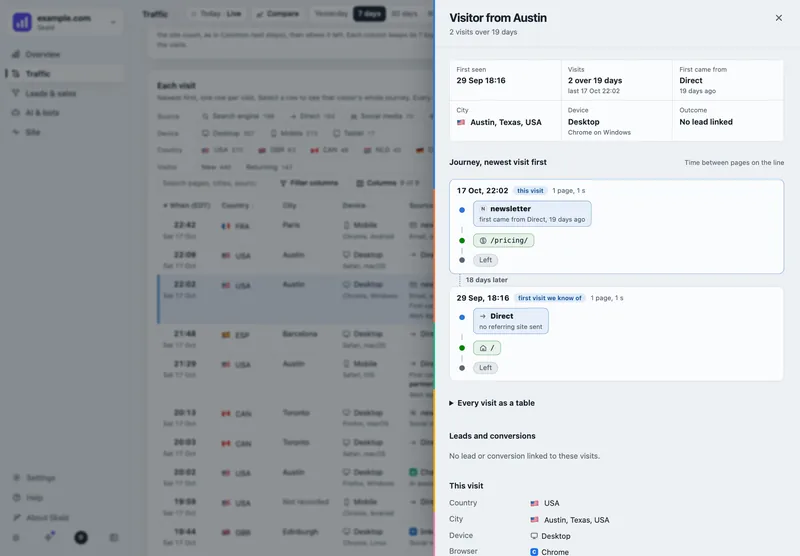The height and width of the screenshot is (556, 800).
Task: Select the 7 days range tab
Action: pos(369,13)
